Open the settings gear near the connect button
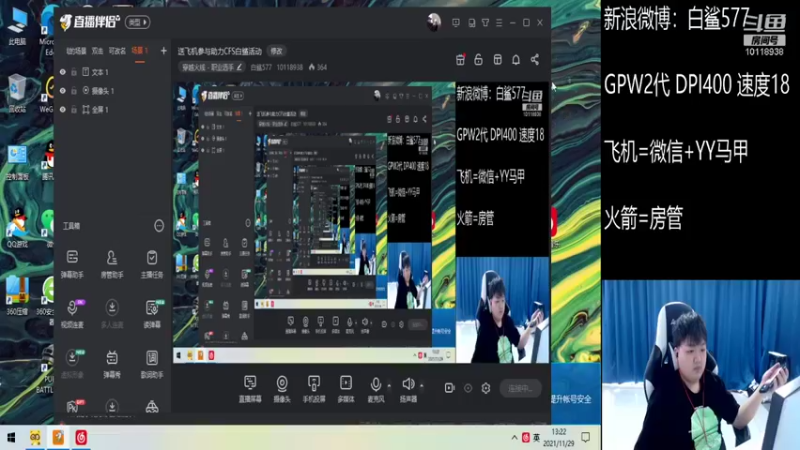Screen dimensions: 800x450 pyautogui.click(x=486, y=388)
